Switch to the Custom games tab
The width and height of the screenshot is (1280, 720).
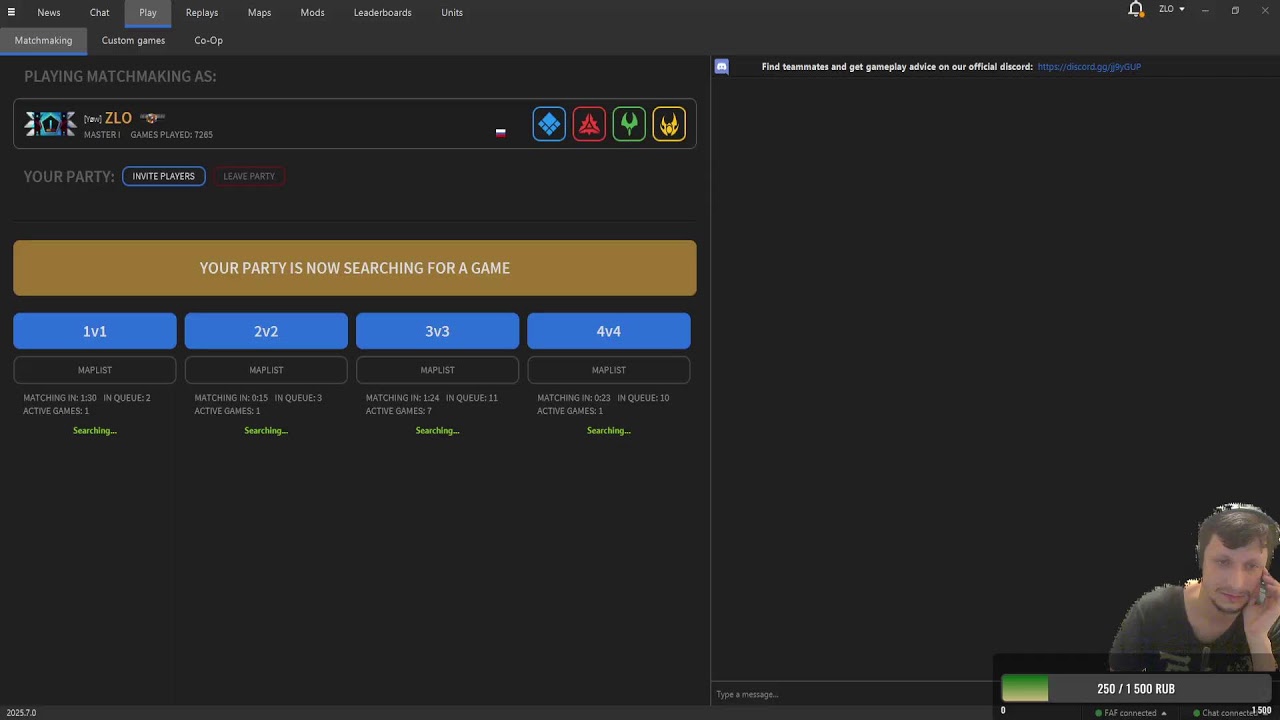pyautogui.click(x=133, y=40)
